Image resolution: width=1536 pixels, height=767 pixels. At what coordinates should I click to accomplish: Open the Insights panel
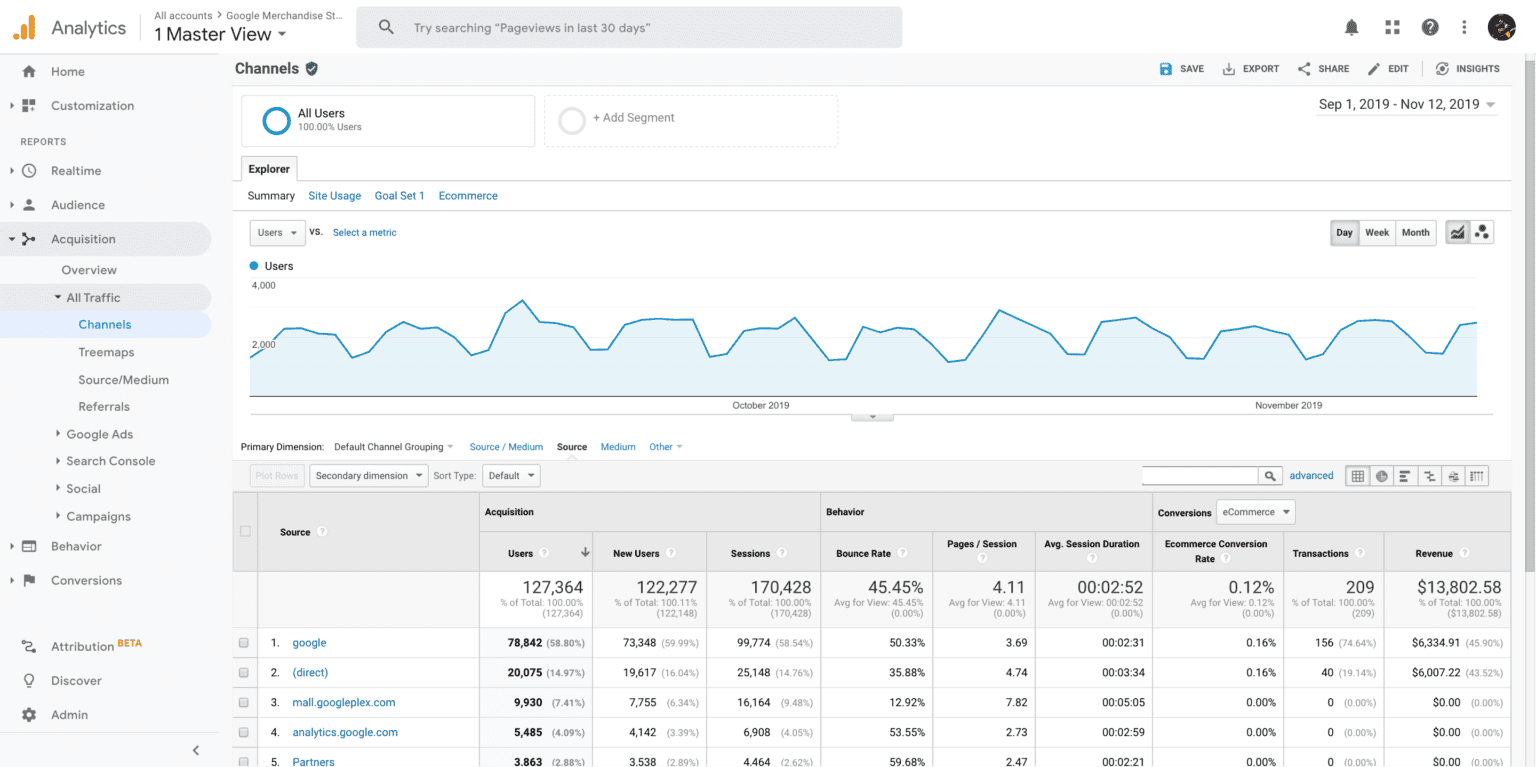[x=1467, y=69]
